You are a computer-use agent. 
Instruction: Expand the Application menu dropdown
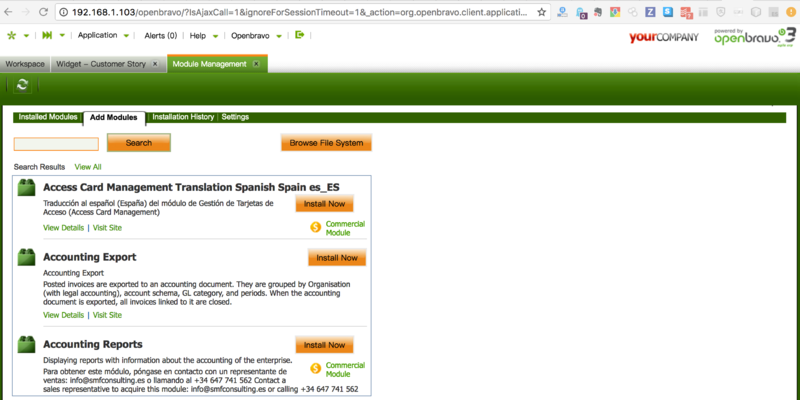tap(126, 36)
